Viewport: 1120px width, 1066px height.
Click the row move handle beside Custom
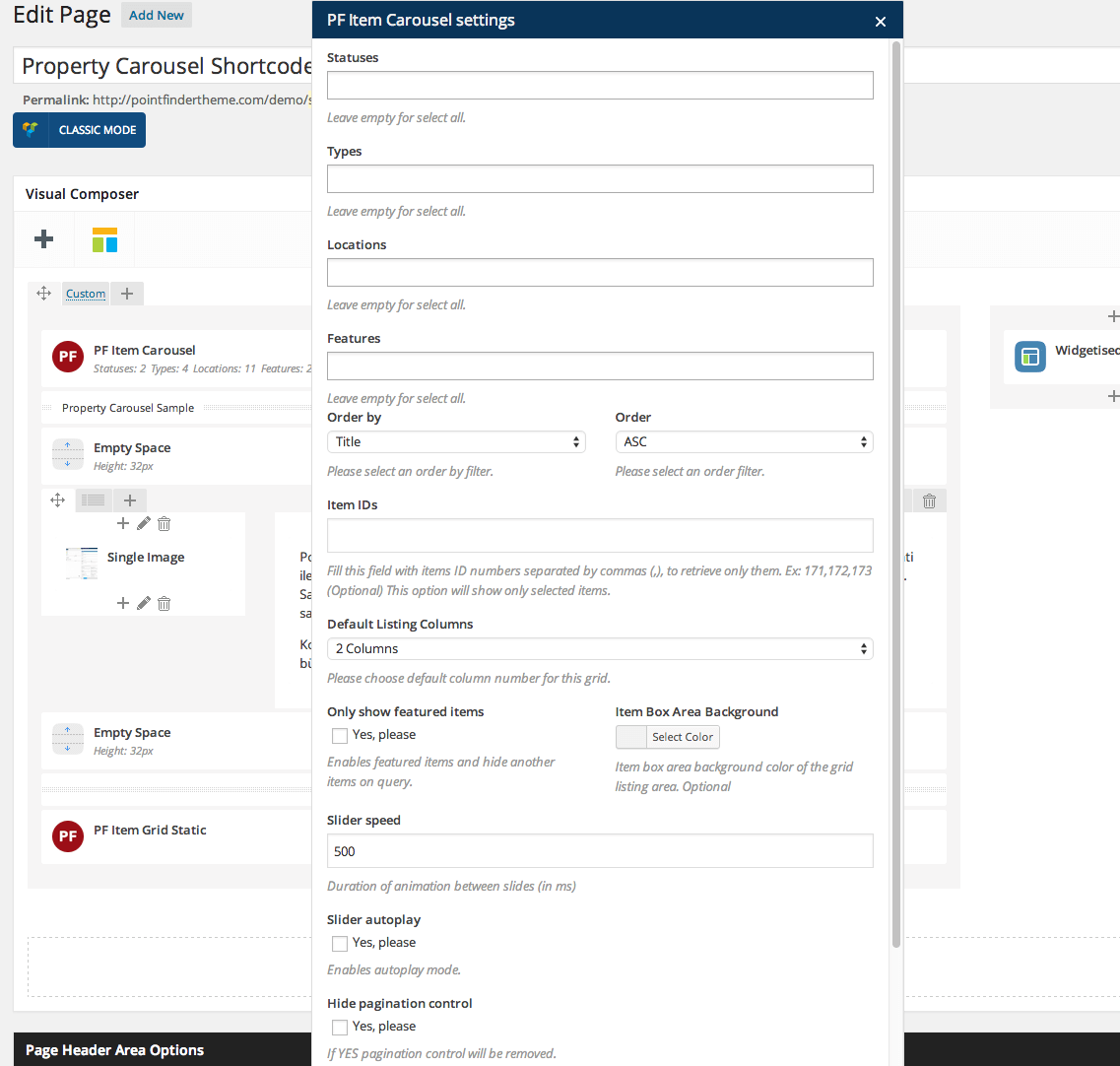pyautogui.click(x=43, y=294)
